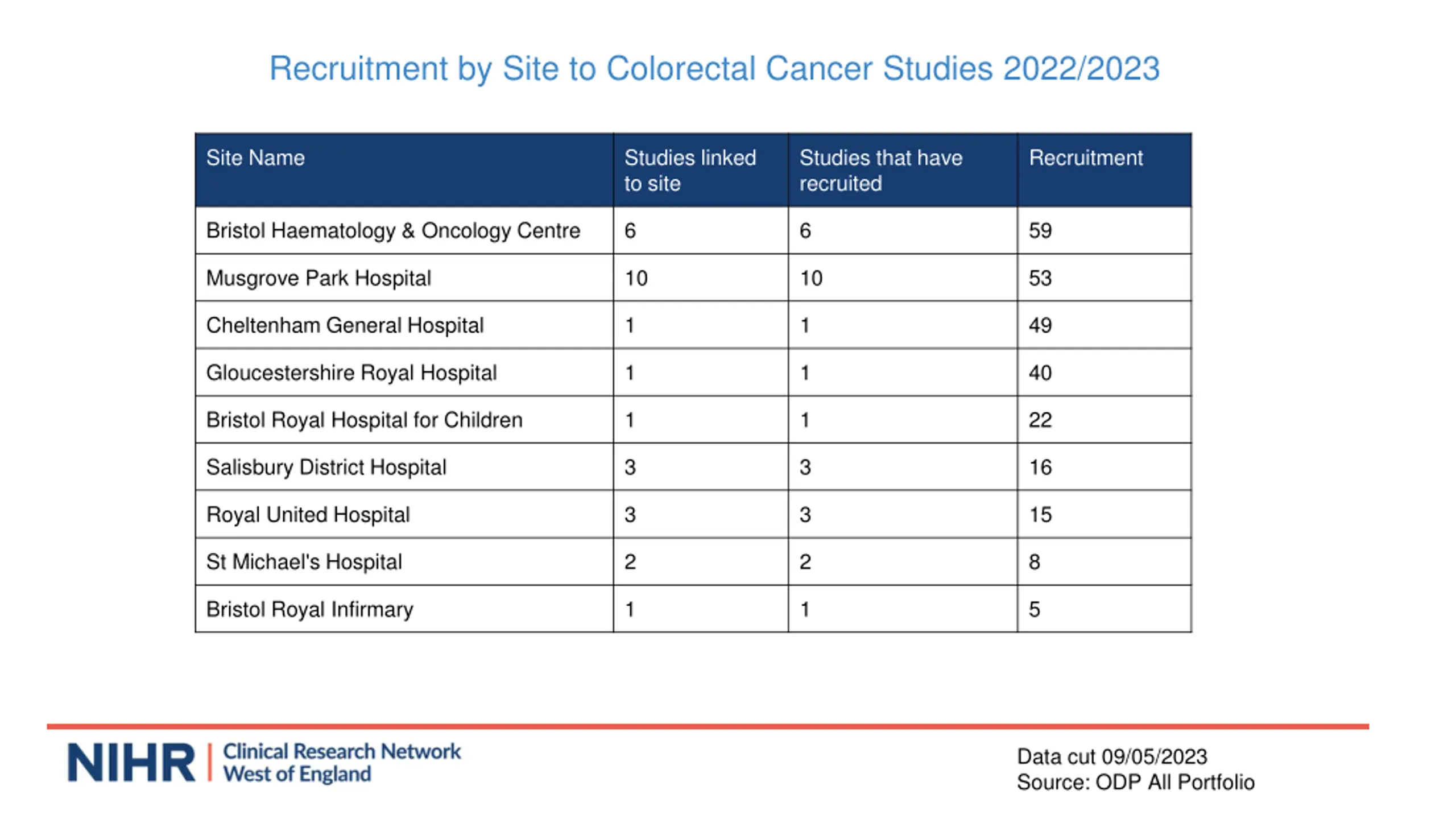Click recruitment value 40 for Gloucestershire Royal
Viewport: 1456px width, 819px height.
coord(1040,373)
